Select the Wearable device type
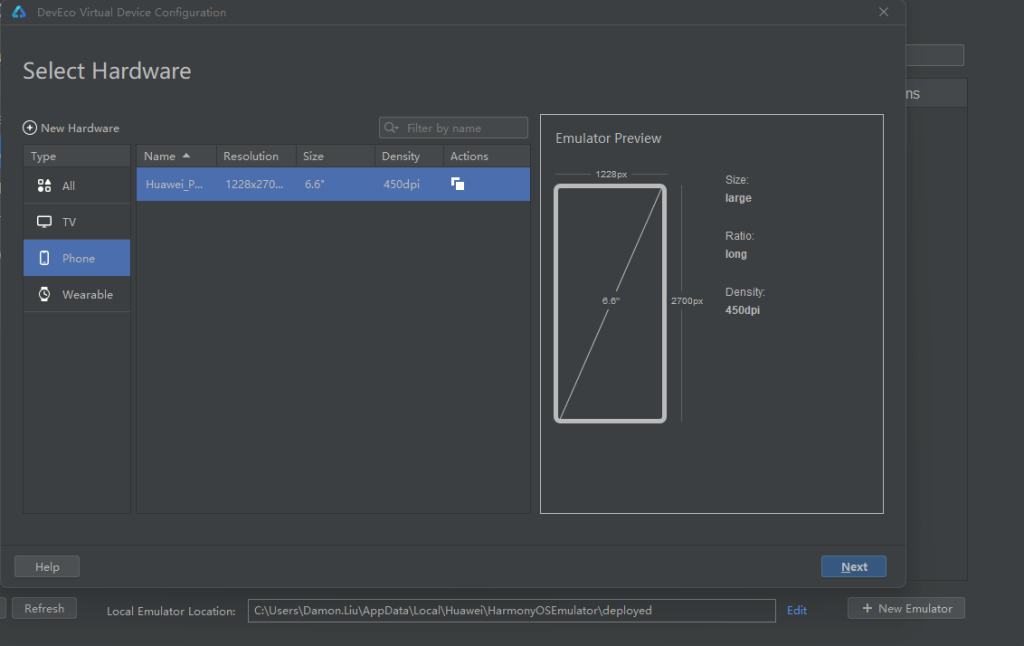Screen dimensions: 1024x646 [76, 295]
